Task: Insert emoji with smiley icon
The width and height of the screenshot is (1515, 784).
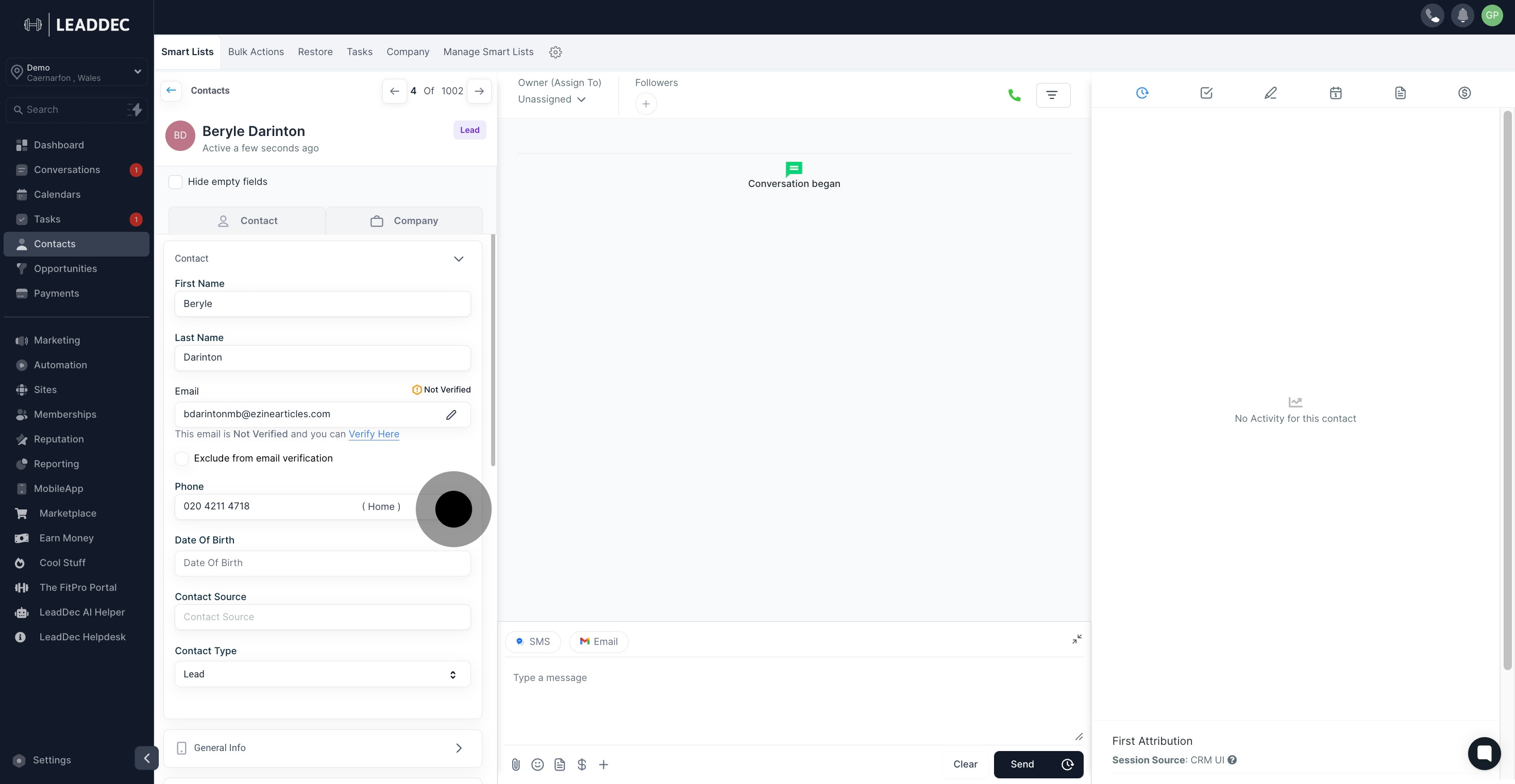Action: (x=537, y=764)
